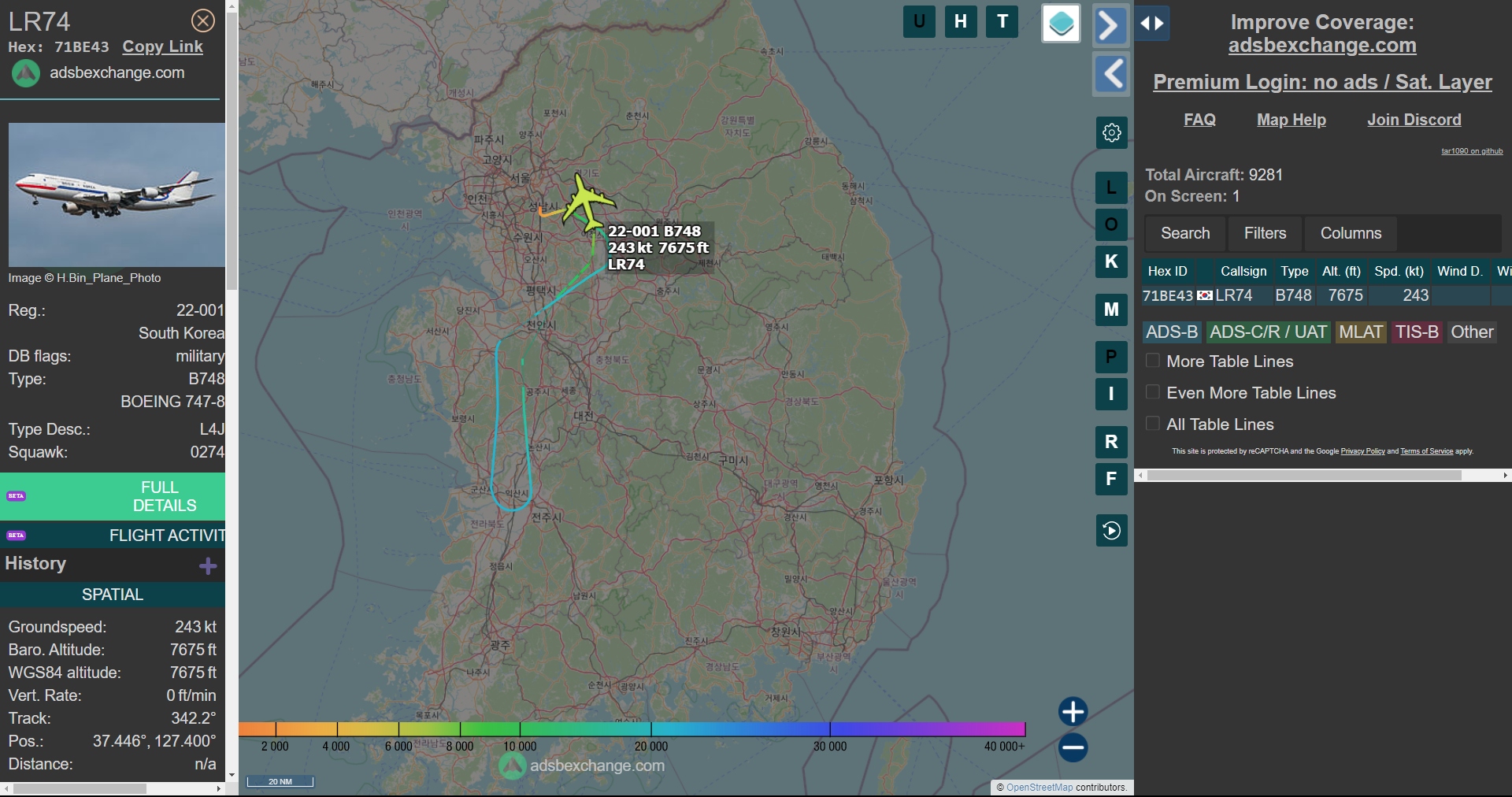Click the I map button
The width and height of the screenshot is (1512, 797).
click(x=1111, y=394)
